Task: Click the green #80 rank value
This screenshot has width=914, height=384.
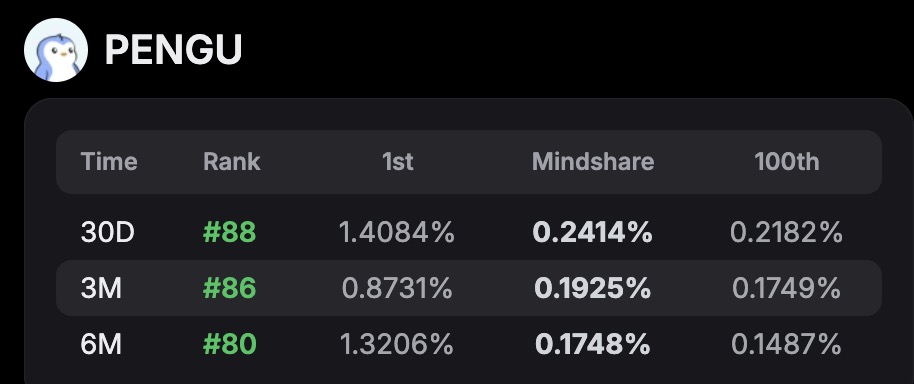Action: 230,344
